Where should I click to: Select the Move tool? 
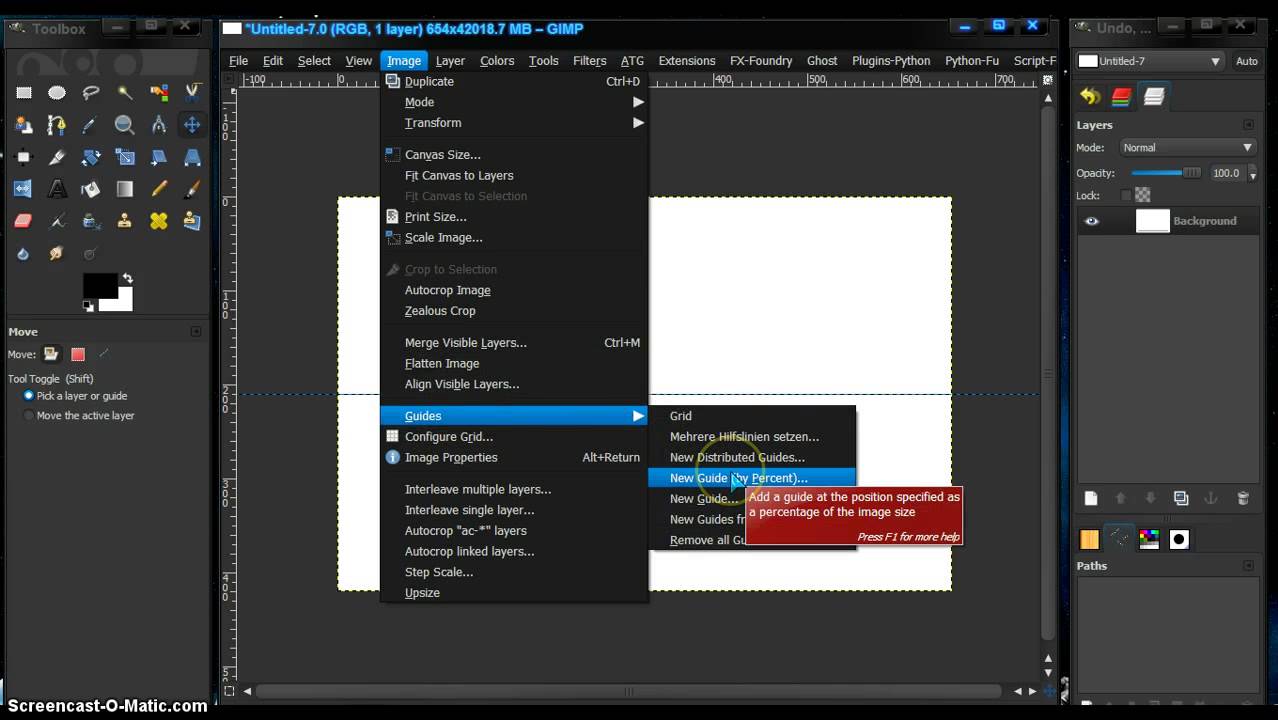click(192, 125)
